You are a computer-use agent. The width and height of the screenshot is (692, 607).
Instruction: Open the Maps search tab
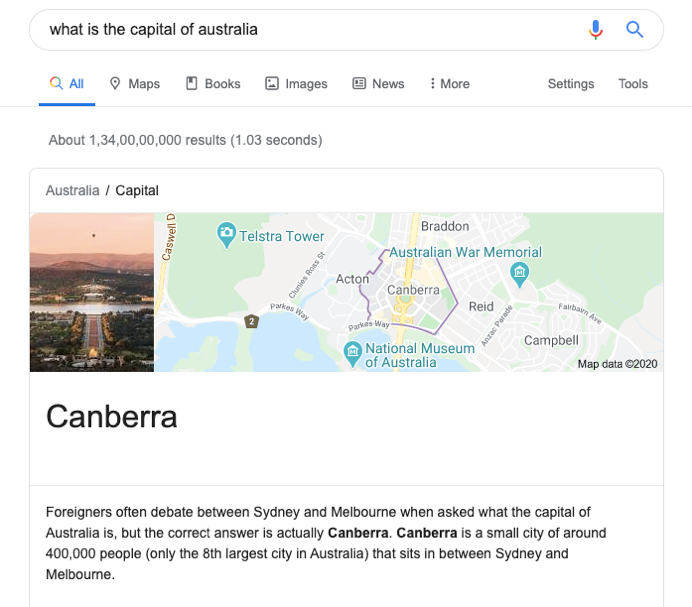pos(134,84)
